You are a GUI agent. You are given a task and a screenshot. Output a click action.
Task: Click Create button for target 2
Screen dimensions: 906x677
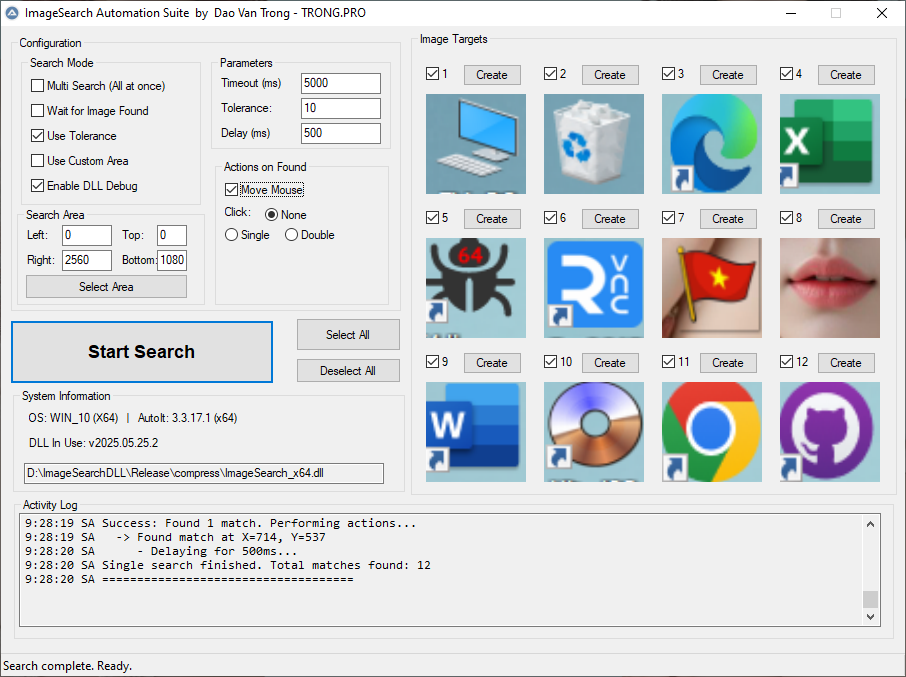click(610, 75)
